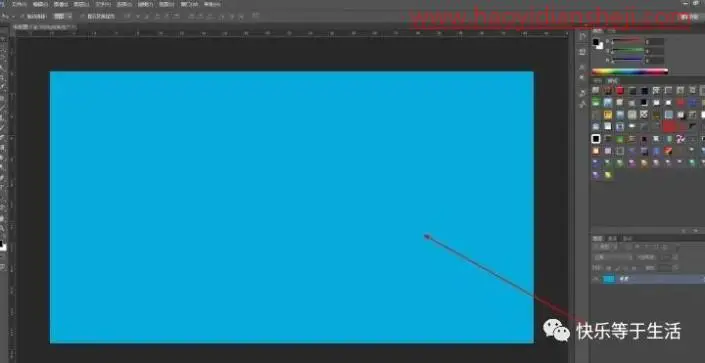Switch to the open document tab
The width and height of the screenshot is (705, 363).
[45, 27]
